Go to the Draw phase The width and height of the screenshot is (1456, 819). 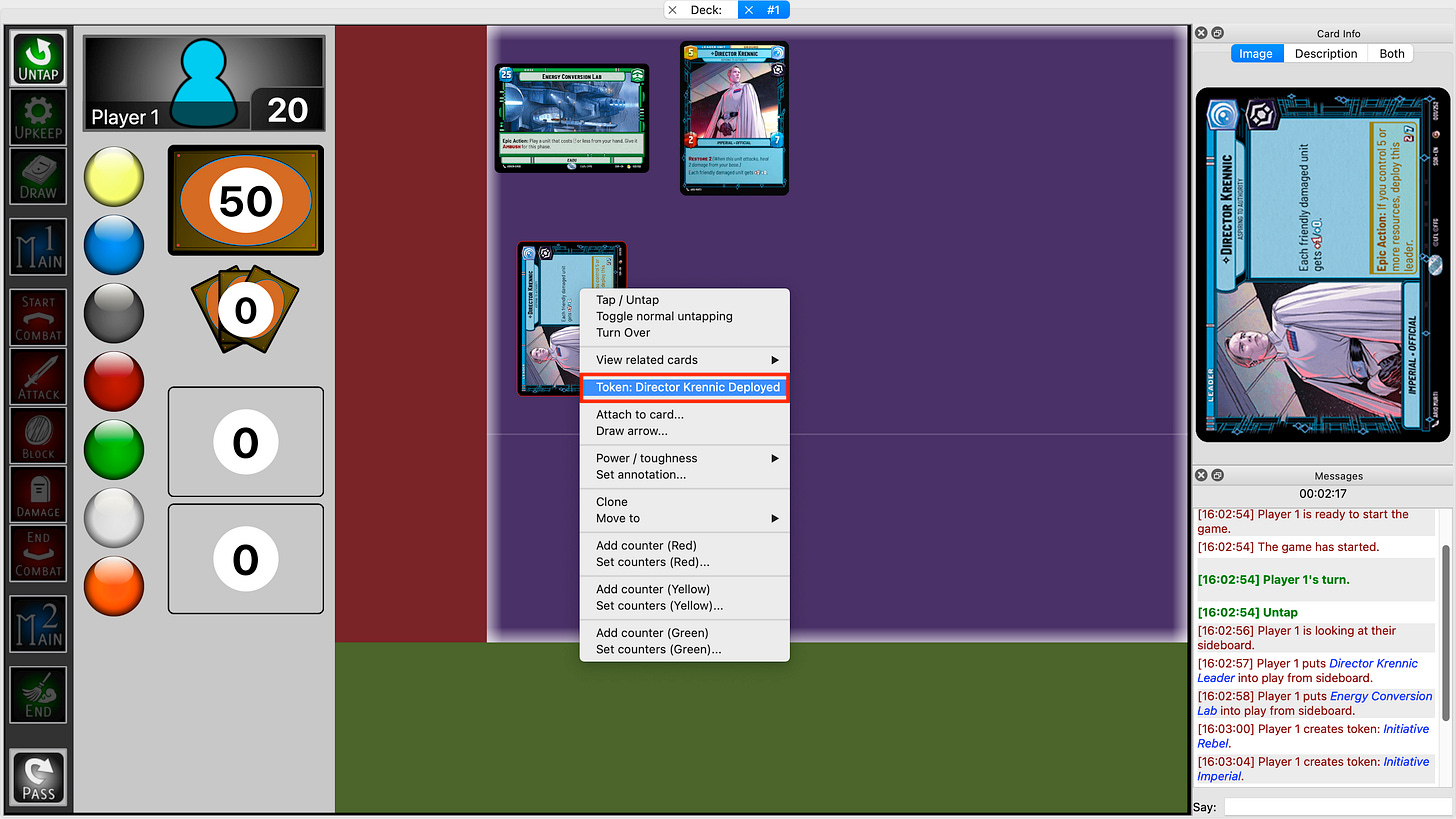(38, 176)
